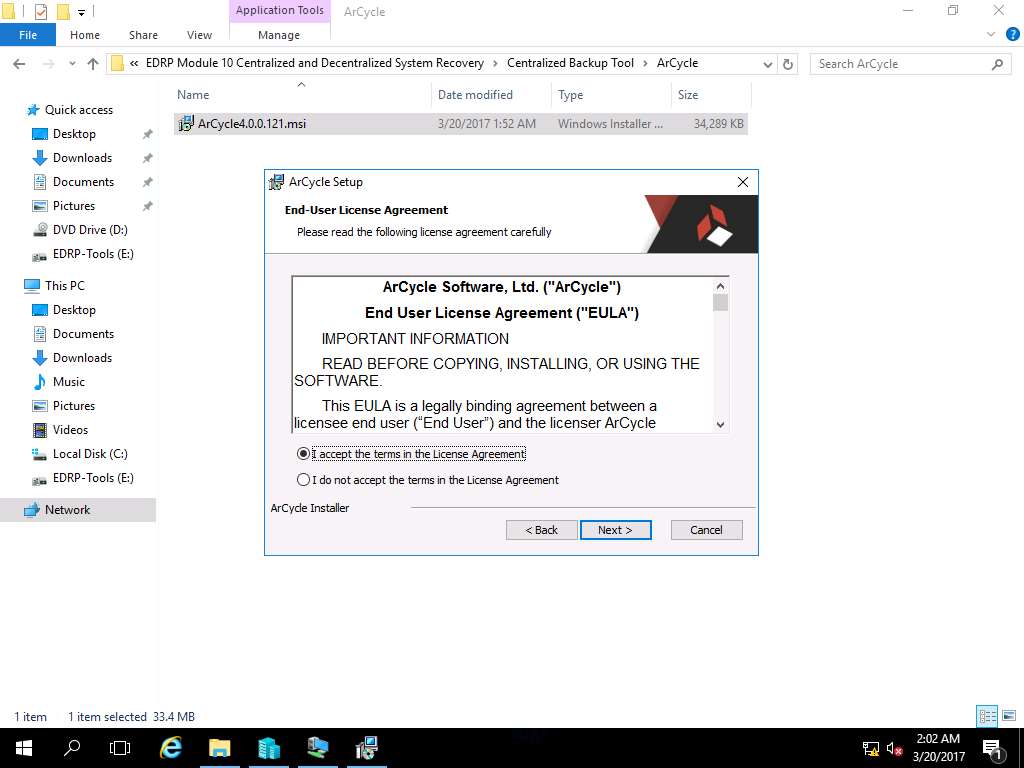Select Network in navigation pane
The width and height of the screenshot is (1024, 768).
pyautogui.click(x=67, y=510)
